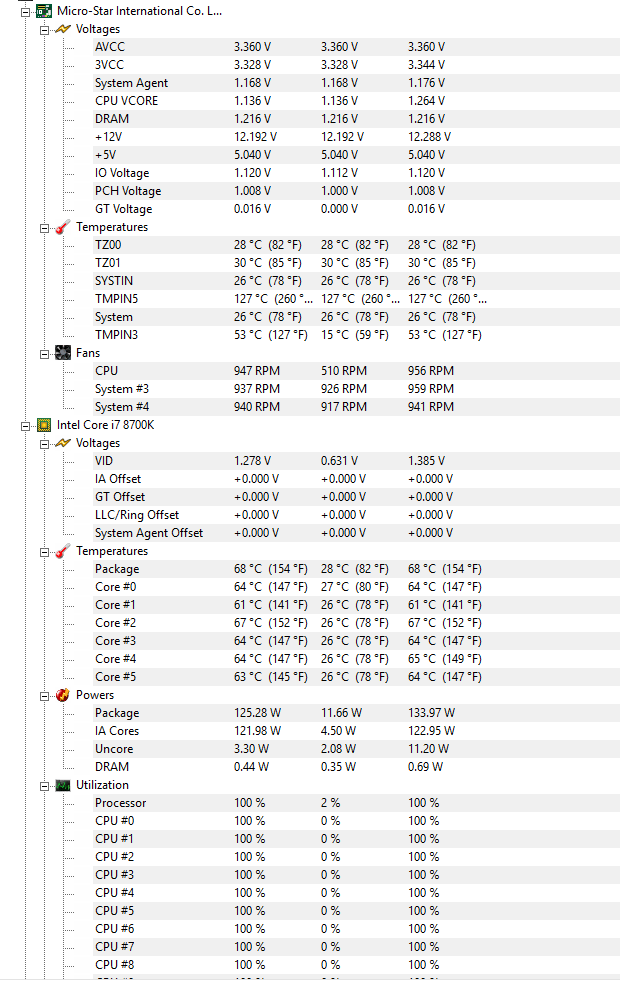Select the Core #2 temperature row
620x981 pixels.
click(x=357, y=623)
